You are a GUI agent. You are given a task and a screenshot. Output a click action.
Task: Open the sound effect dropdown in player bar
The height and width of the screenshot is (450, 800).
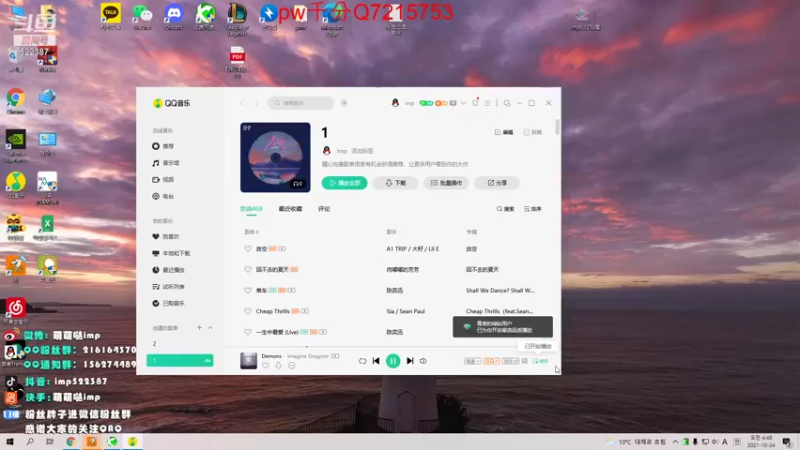click(510, 361)
